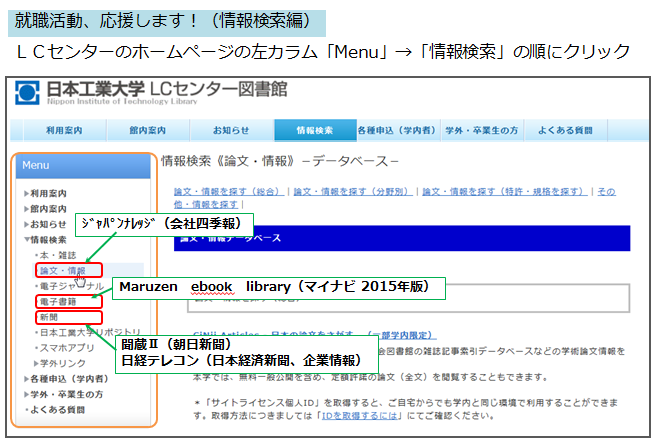
Task: Click the Nippon Institute of Technology logo icon
Action: point(27,92)
